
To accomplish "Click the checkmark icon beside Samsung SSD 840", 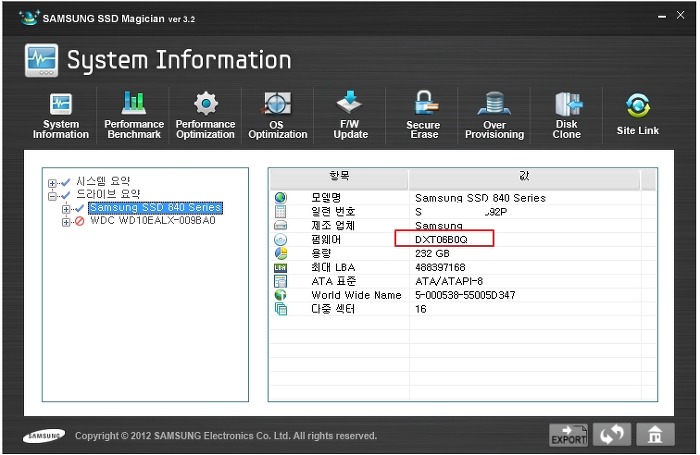I will click(x=79, y=208).
